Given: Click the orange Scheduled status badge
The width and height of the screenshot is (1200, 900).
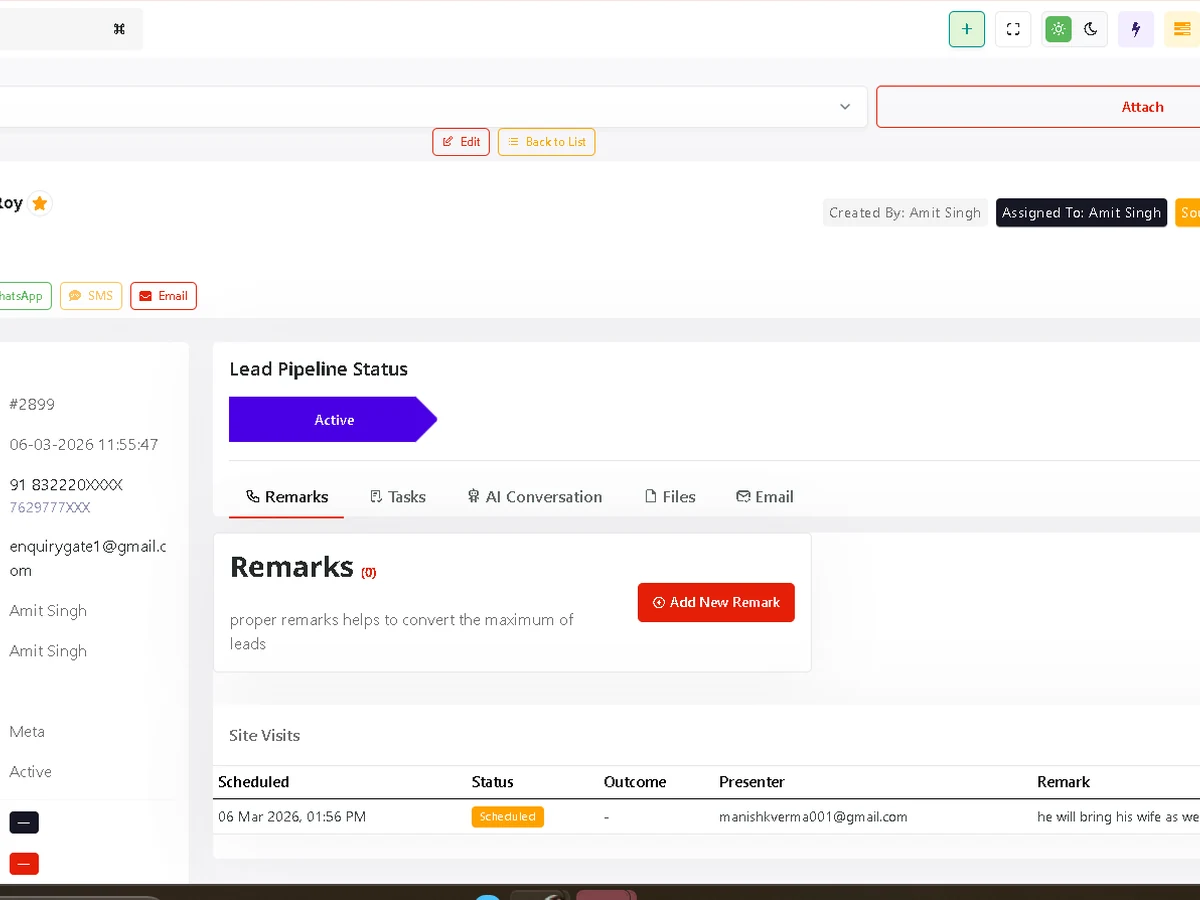Looking at the screenshot, I should (507, 817).
